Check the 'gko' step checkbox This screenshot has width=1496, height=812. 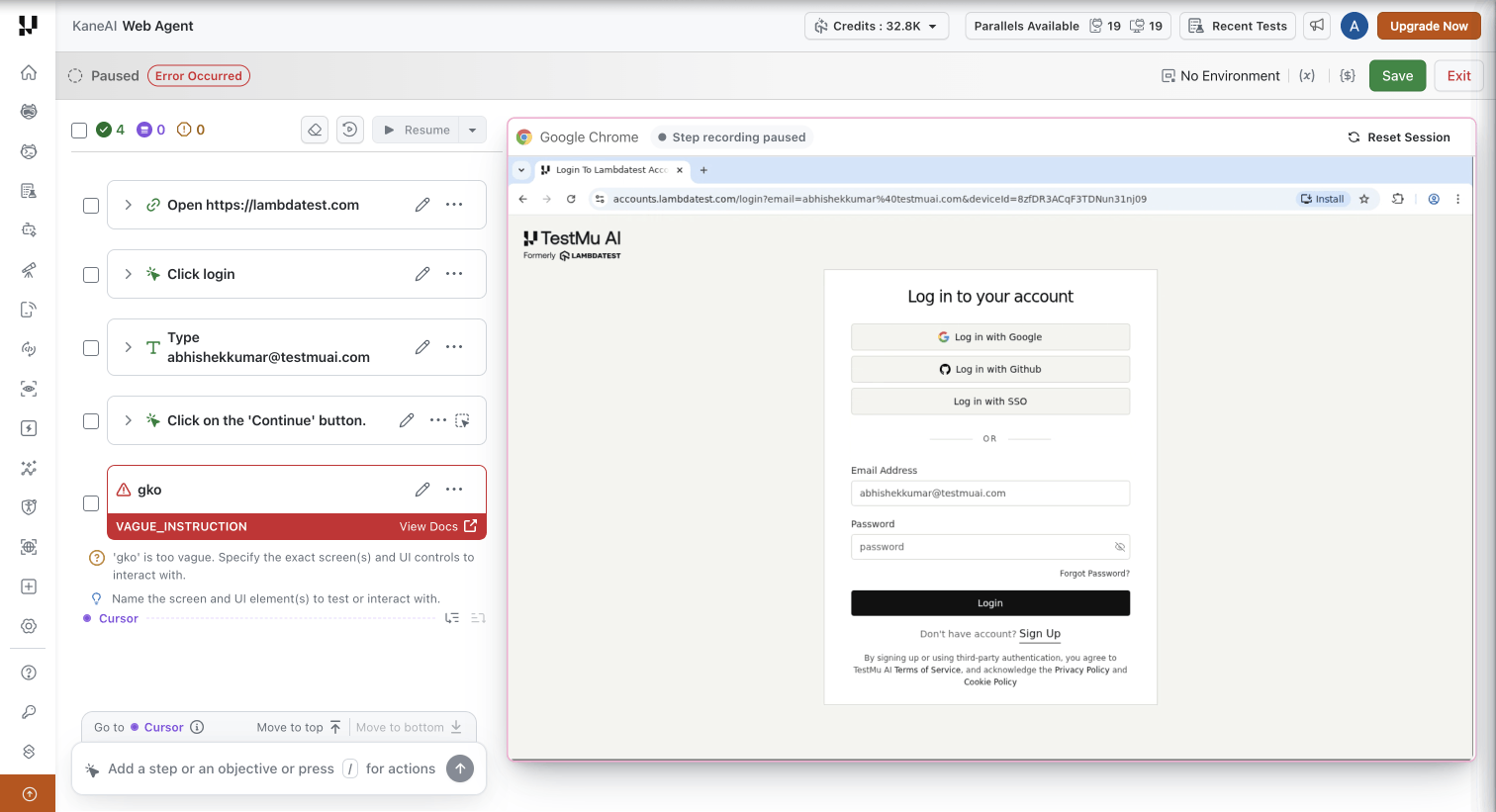pyautogui.click(x=91, y=503)
